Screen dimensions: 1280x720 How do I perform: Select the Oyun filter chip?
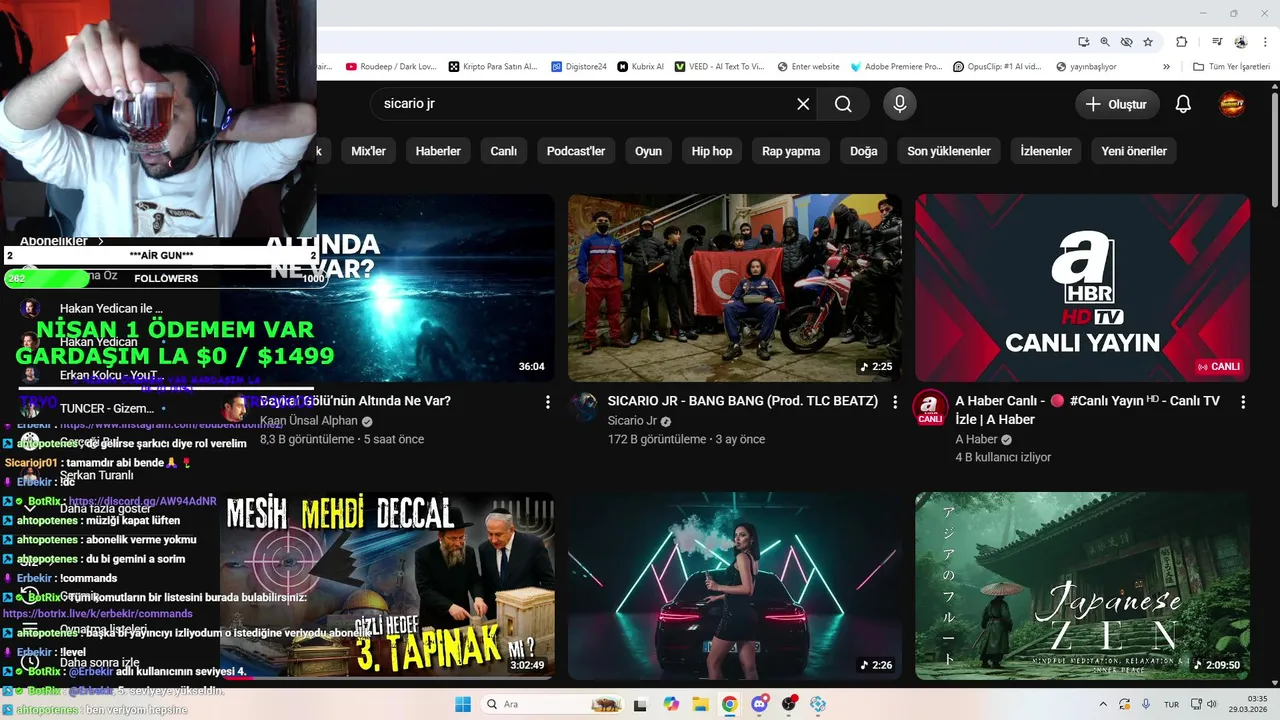click(x=649, y=151)
